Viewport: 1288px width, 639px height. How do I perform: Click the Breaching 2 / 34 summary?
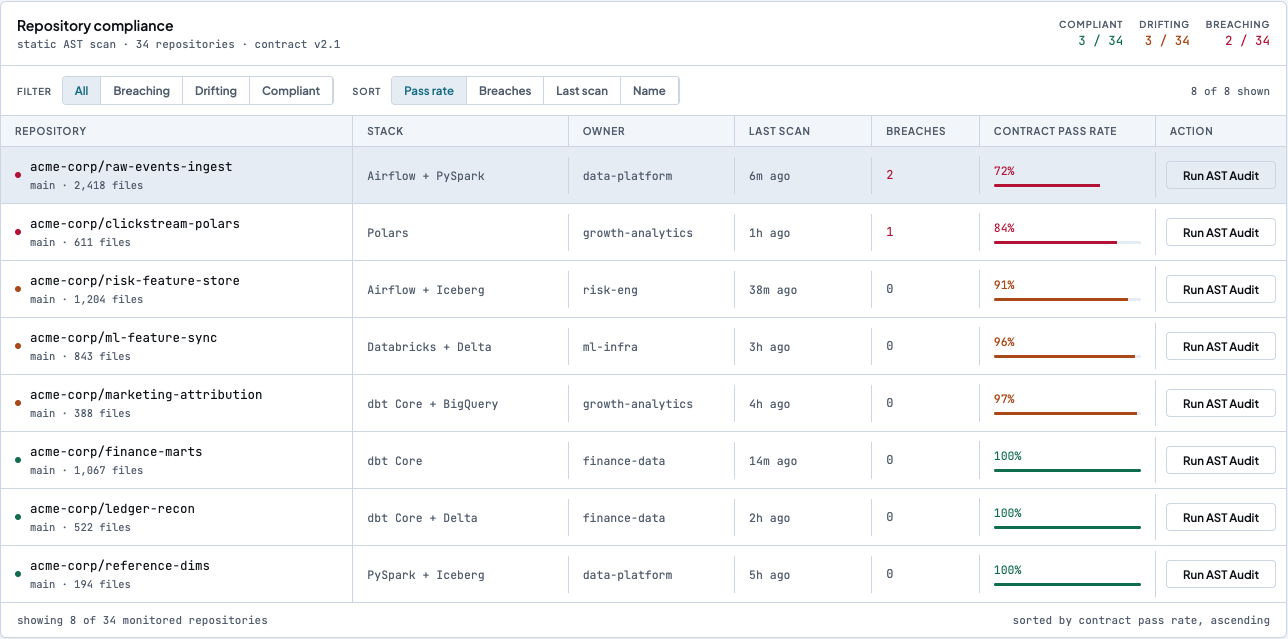point(1237,33)
